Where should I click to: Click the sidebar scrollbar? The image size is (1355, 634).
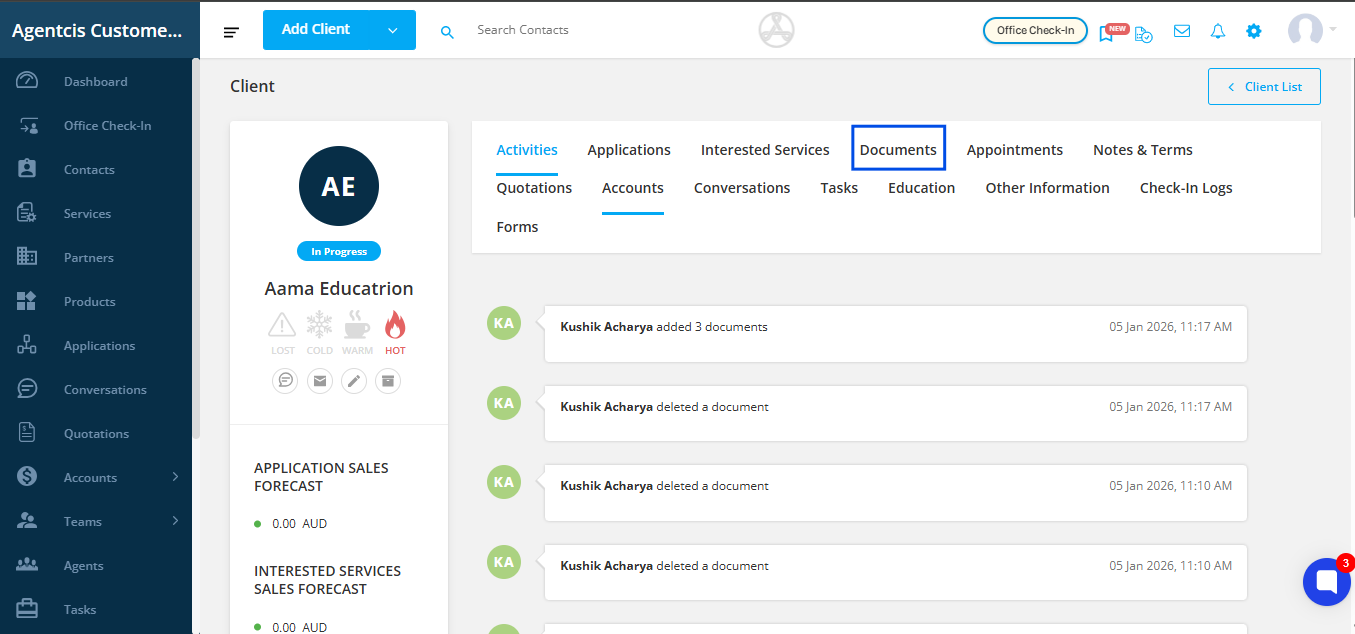tap(197, 250)
